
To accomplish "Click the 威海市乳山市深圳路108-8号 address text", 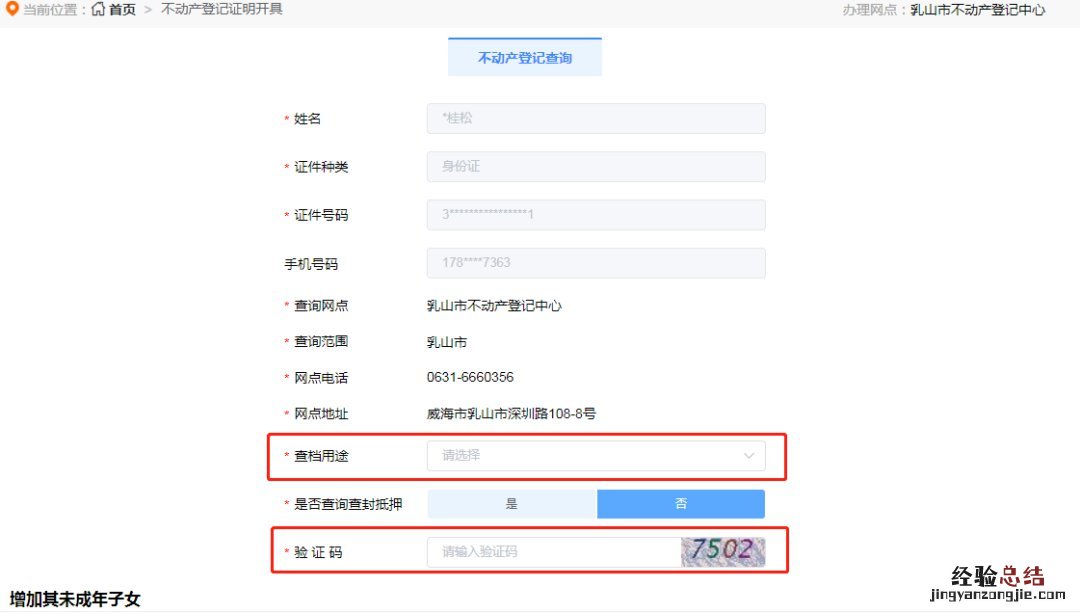I will click(x=511, y=414).
